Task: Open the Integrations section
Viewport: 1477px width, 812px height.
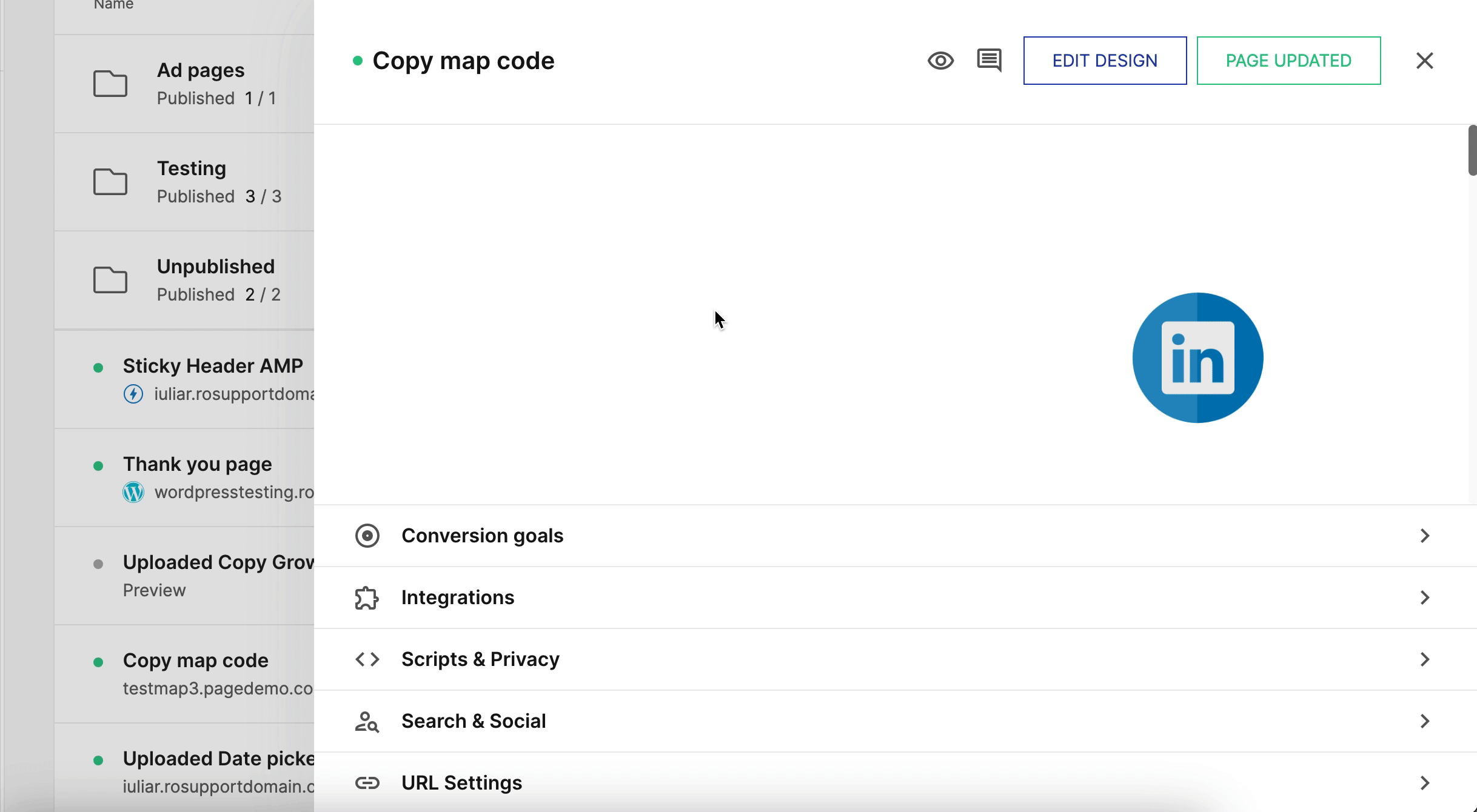Action: click(896, 597)
